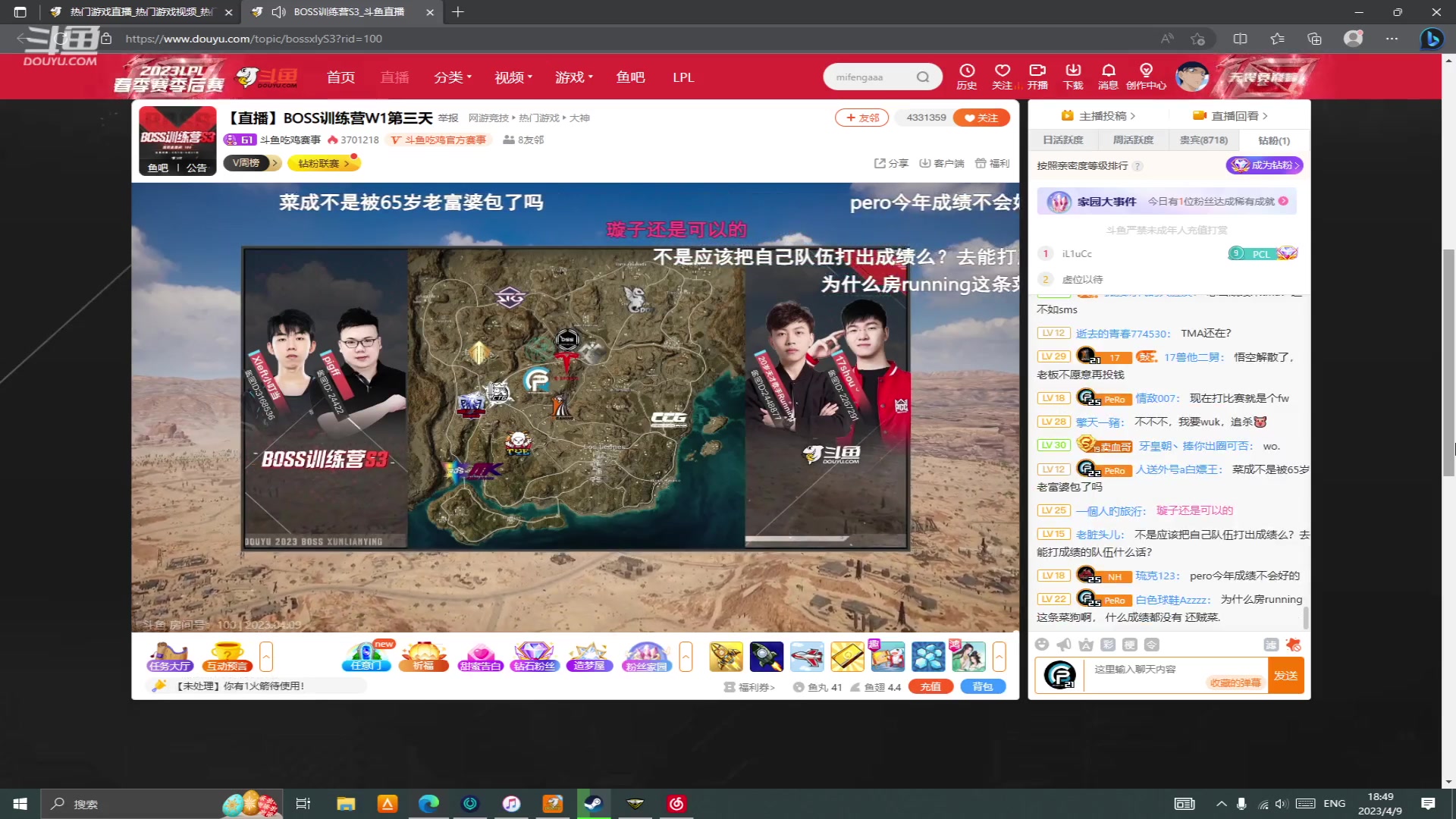1456x819 pixels.
Task: Send the golden rocket gift
Action: [726, 657]
